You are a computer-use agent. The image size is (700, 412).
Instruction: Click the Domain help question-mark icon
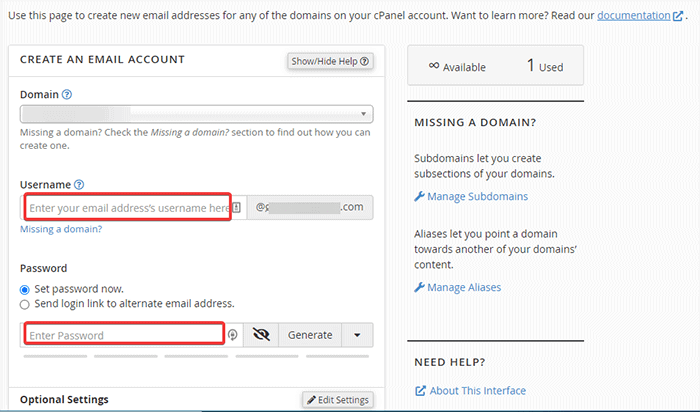coord(67,95)
